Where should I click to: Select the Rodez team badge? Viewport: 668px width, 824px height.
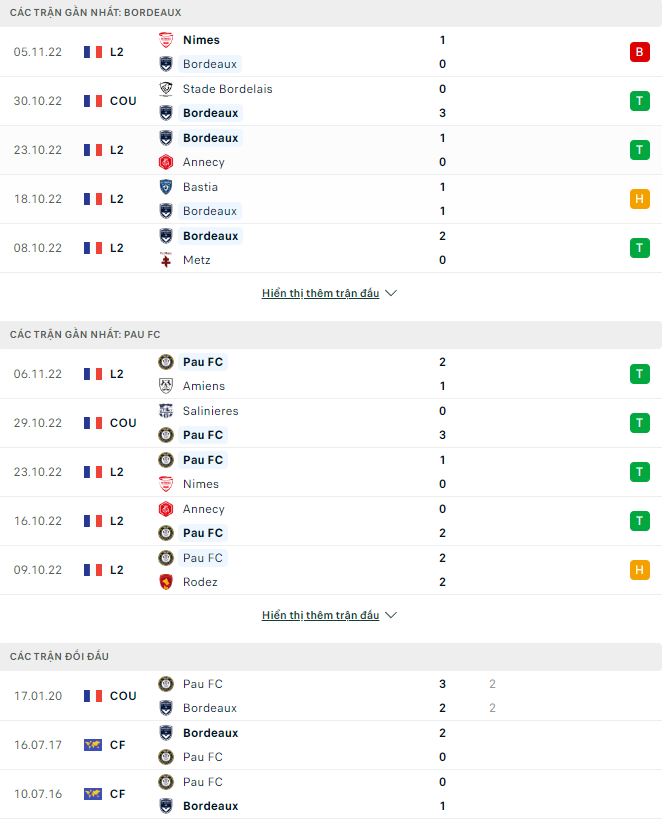[x=165, y=582]
